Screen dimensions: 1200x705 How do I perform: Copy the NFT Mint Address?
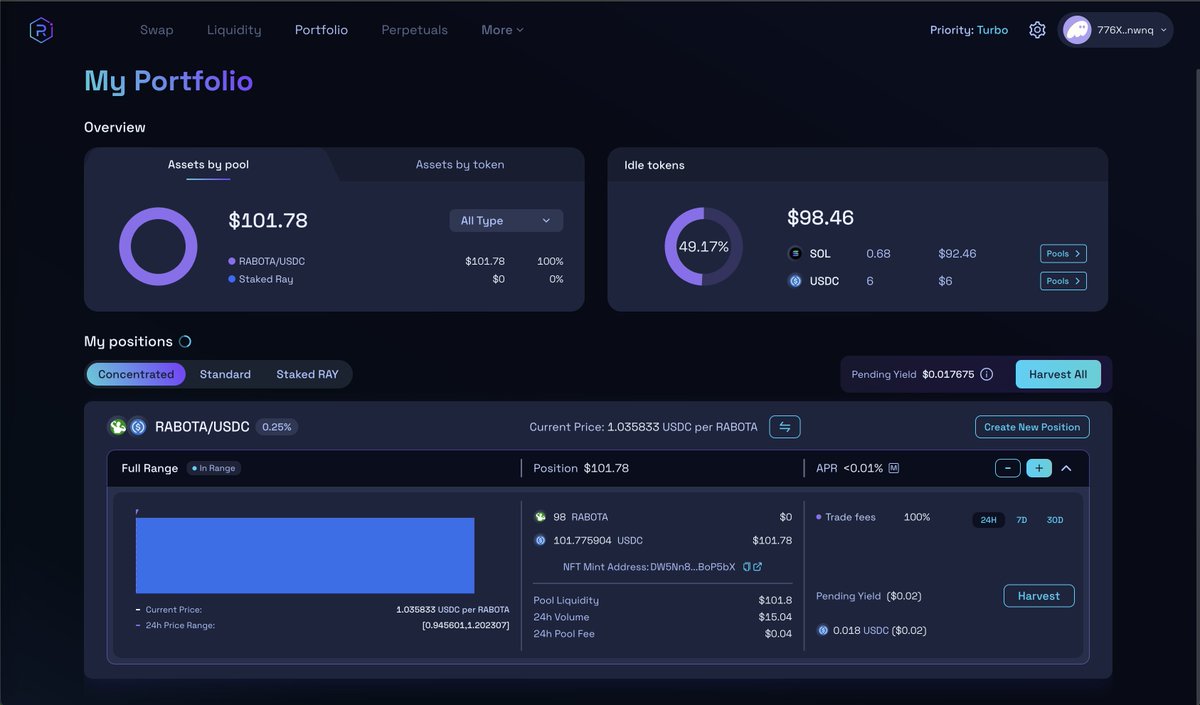tap(746, 567)
